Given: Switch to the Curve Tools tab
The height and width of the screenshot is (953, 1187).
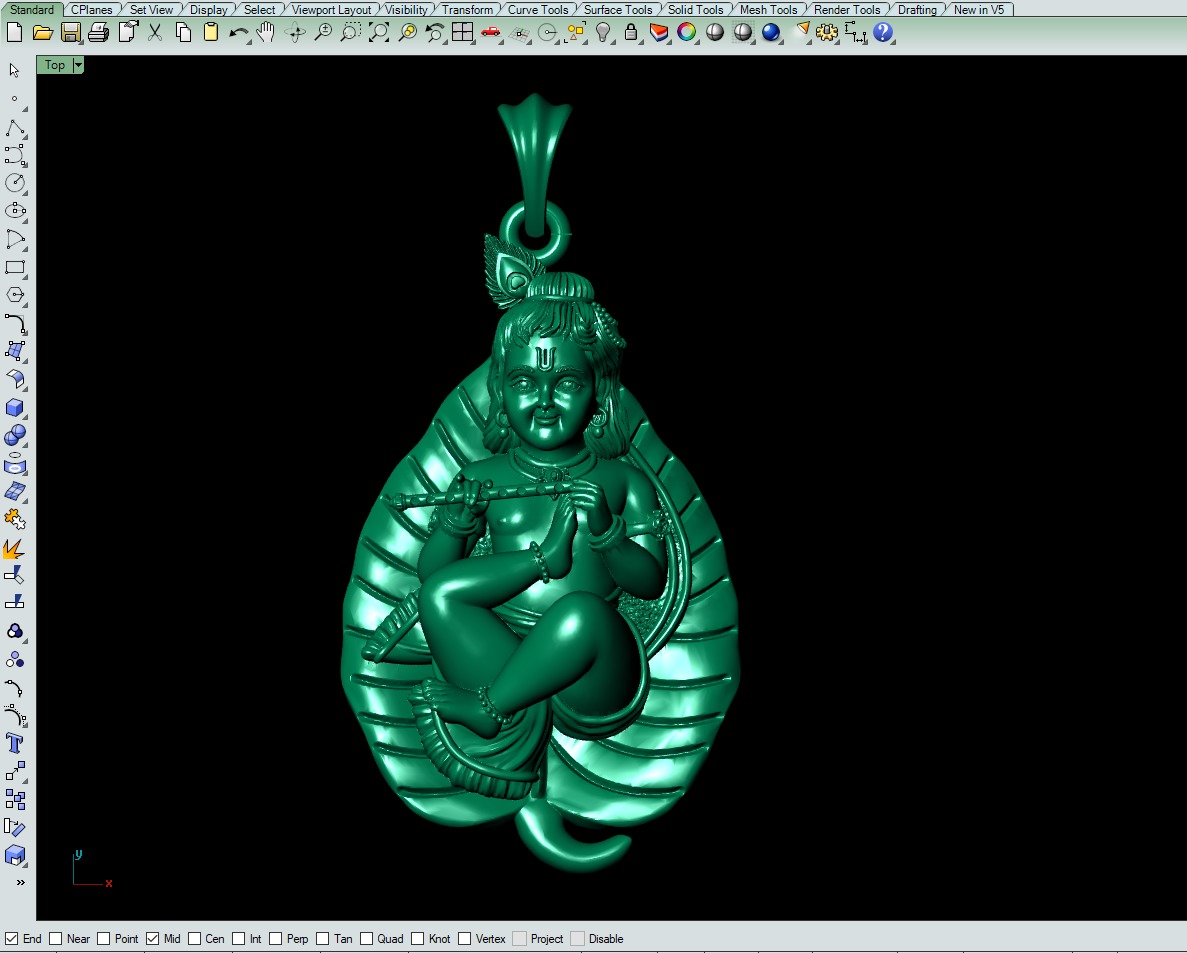Looking at the screenshot, I should coord(537,10).
